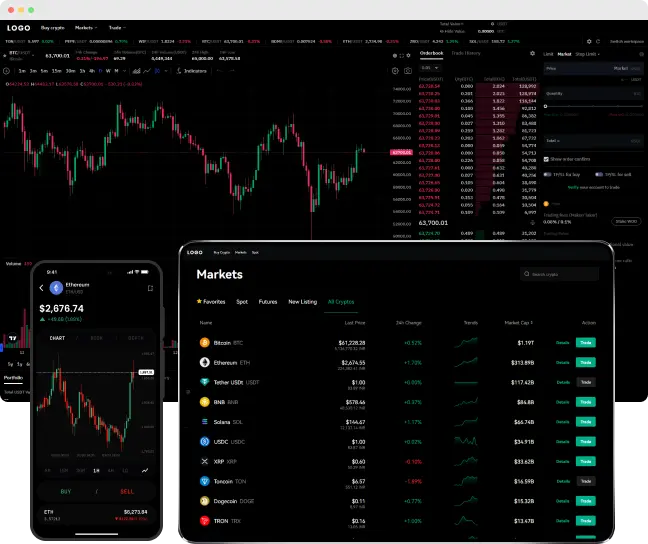Click Verify link in account notice
648x544 pixels.
pos(573,188)
